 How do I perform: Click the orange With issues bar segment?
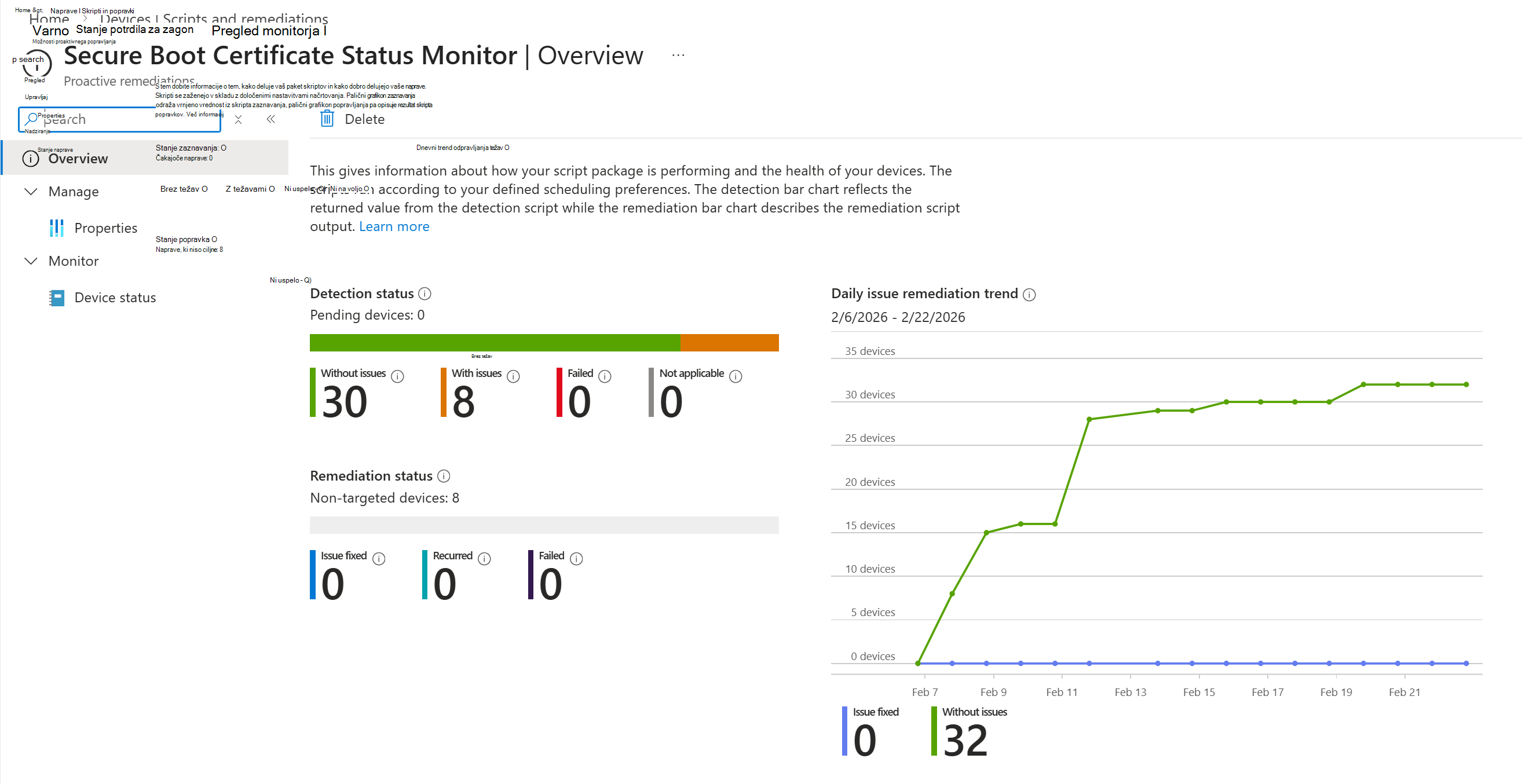(729, 343)
